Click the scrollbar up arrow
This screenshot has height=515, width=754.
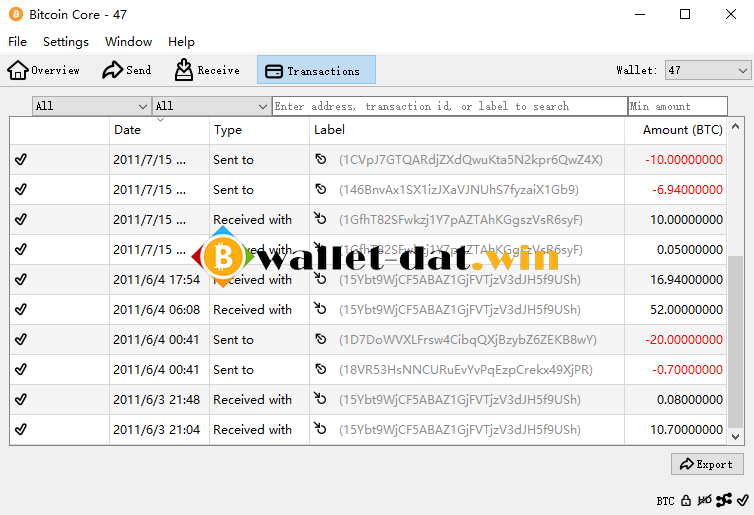click(x=735, y=126)
